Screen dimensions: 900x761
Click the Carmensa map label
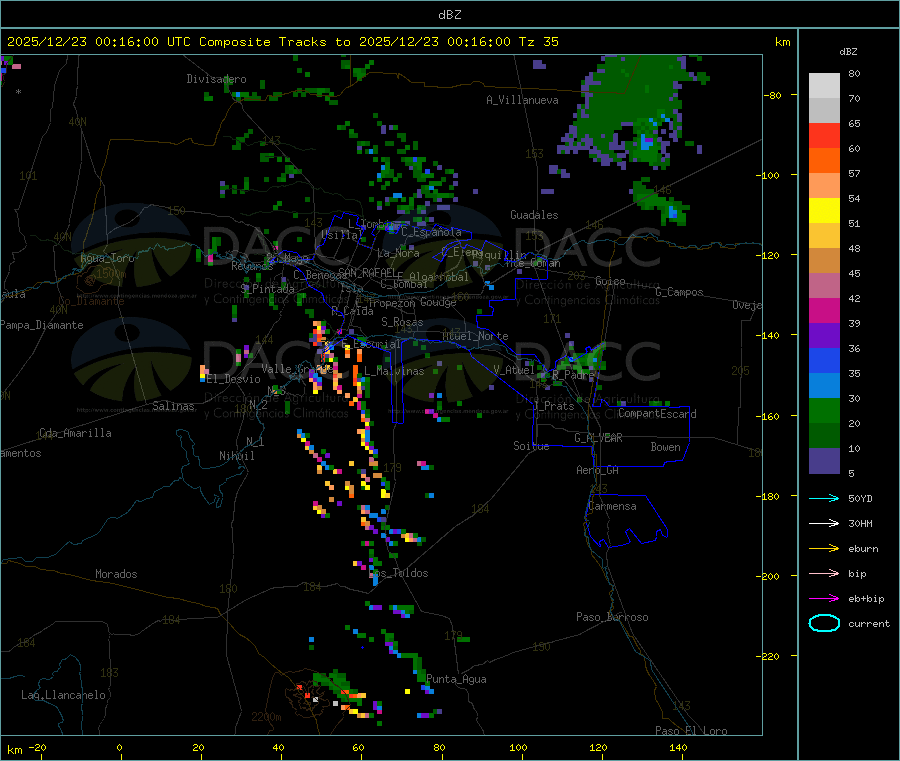coord(612,506)
